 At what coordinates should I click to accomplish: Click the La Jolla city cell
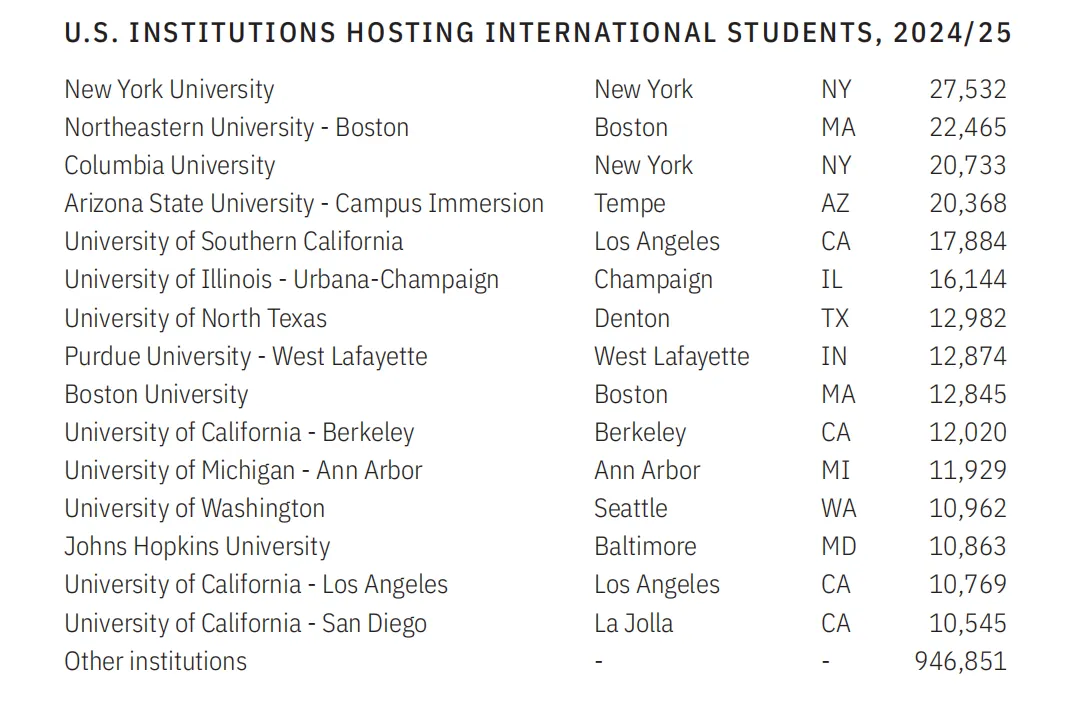coord(633,623)
